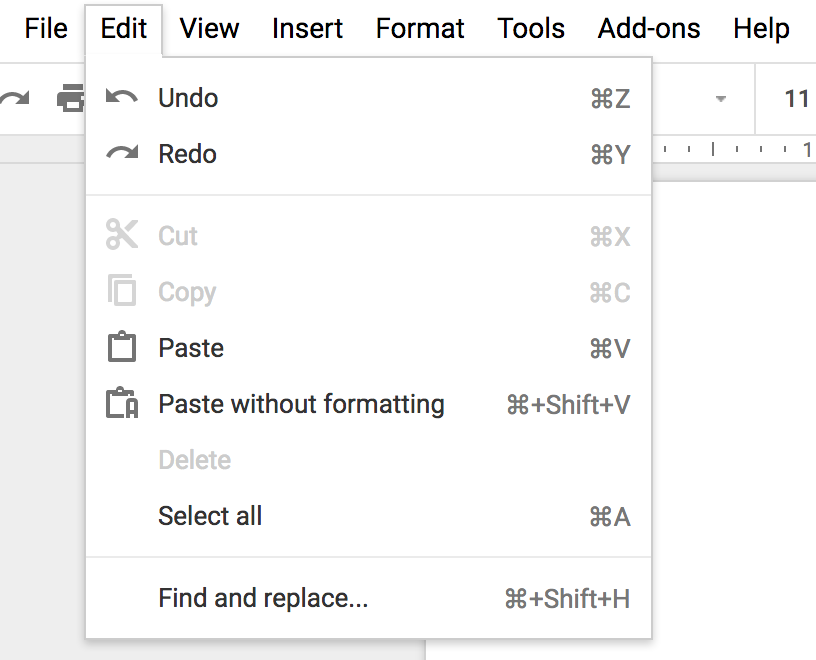Image resolution: width=816 pixels, height=660 pixels.
Task: Open the Format menu
Action: (x=420, y=29)
